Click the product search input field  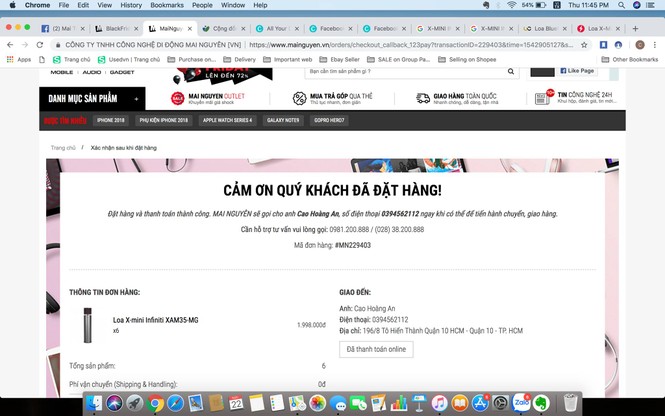(405, 71)
